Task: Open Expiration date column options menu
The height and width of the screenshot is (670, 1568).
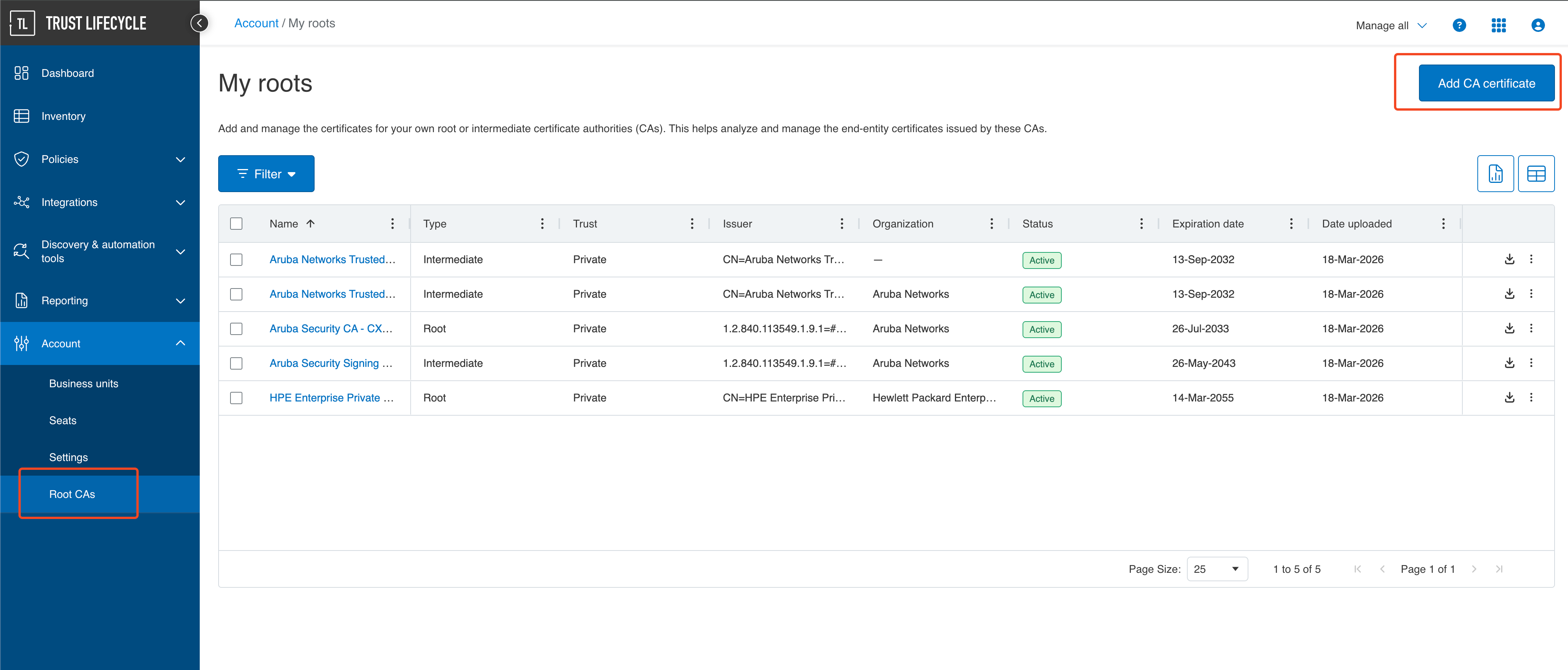Action: pyautogui.click(x=1291, y=224)
